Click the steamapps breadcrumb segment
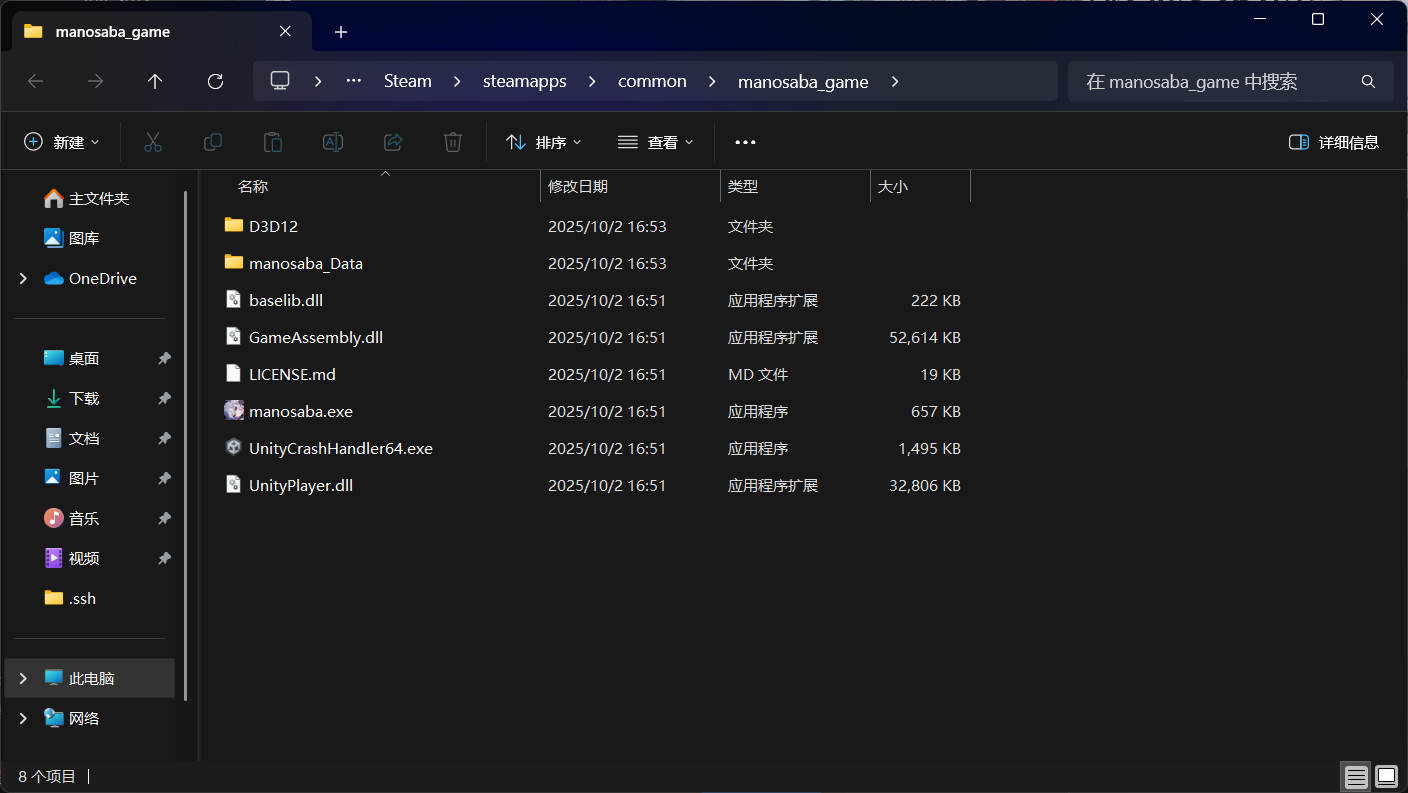The image size is (1408, 793). (524, 81)
